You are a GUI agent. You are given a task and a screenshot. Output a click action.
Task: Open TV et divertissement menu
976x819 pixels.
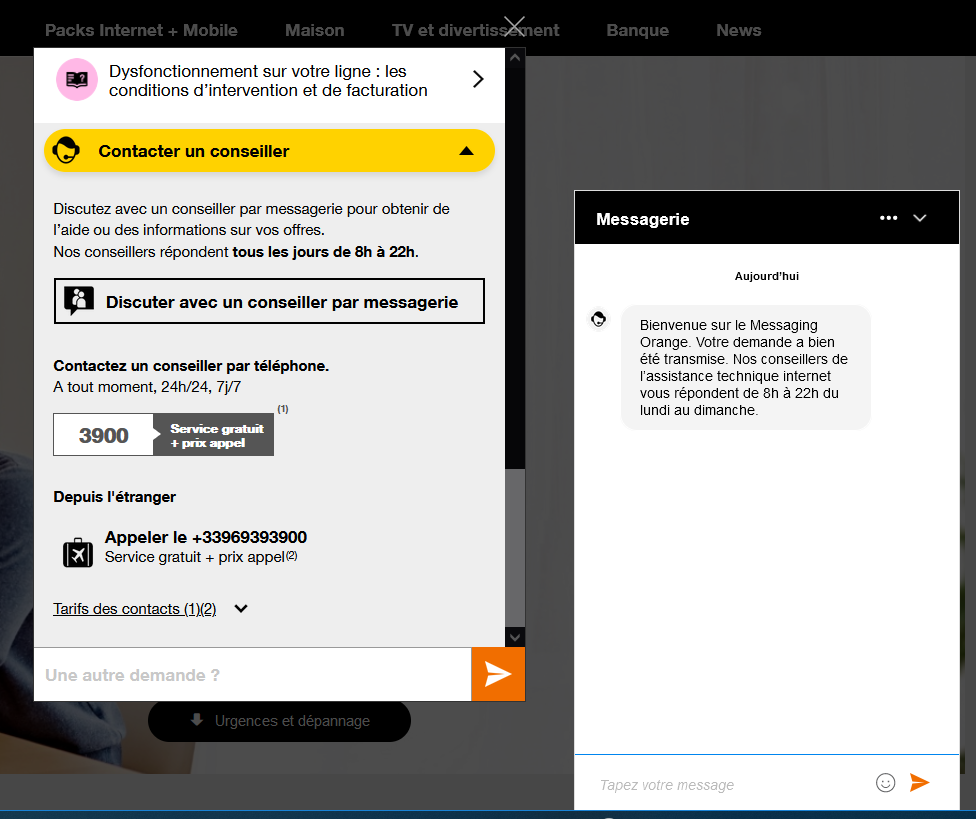point(476,30)
